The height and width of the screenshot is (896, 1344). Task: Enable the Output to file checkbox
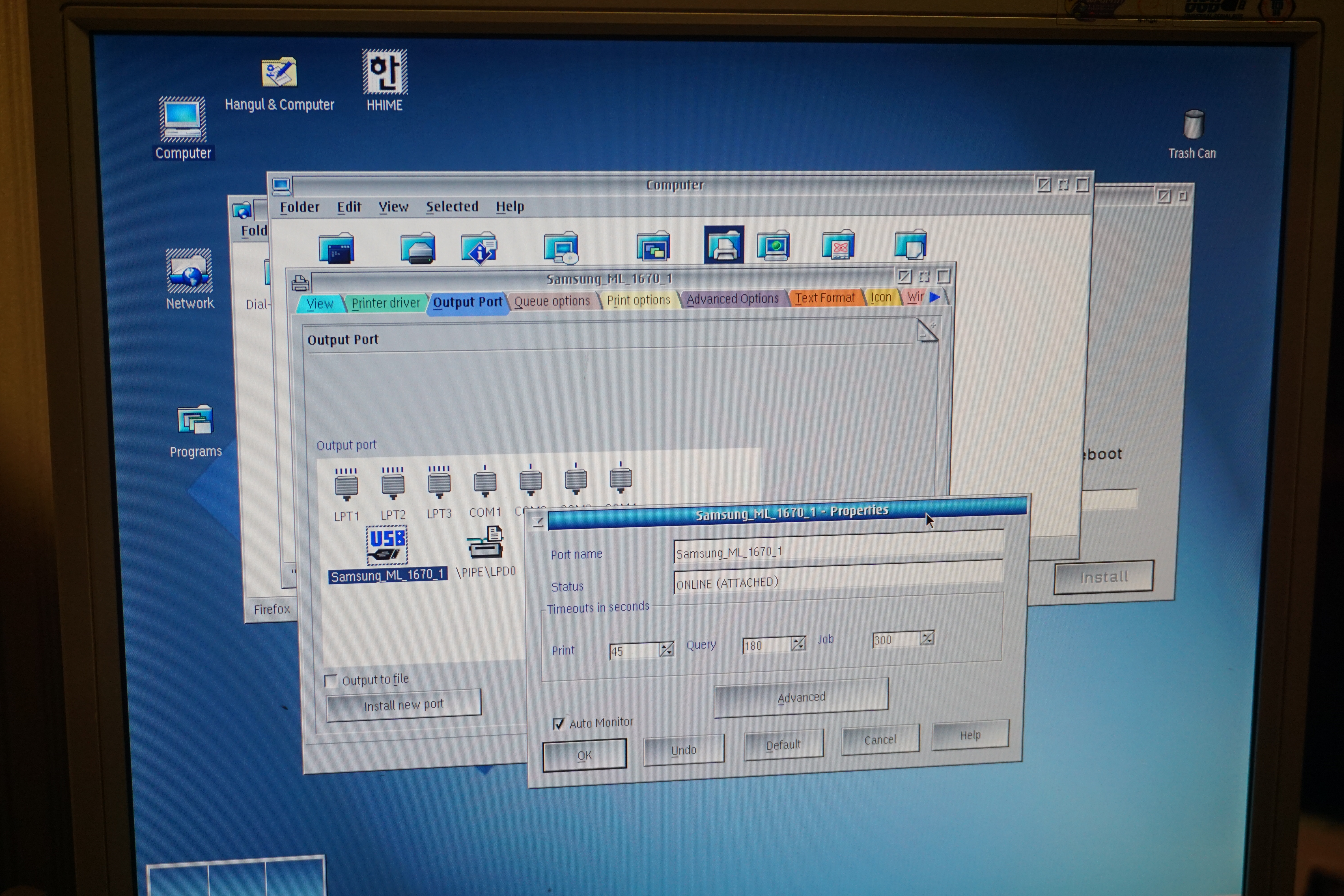coord(331,681)
